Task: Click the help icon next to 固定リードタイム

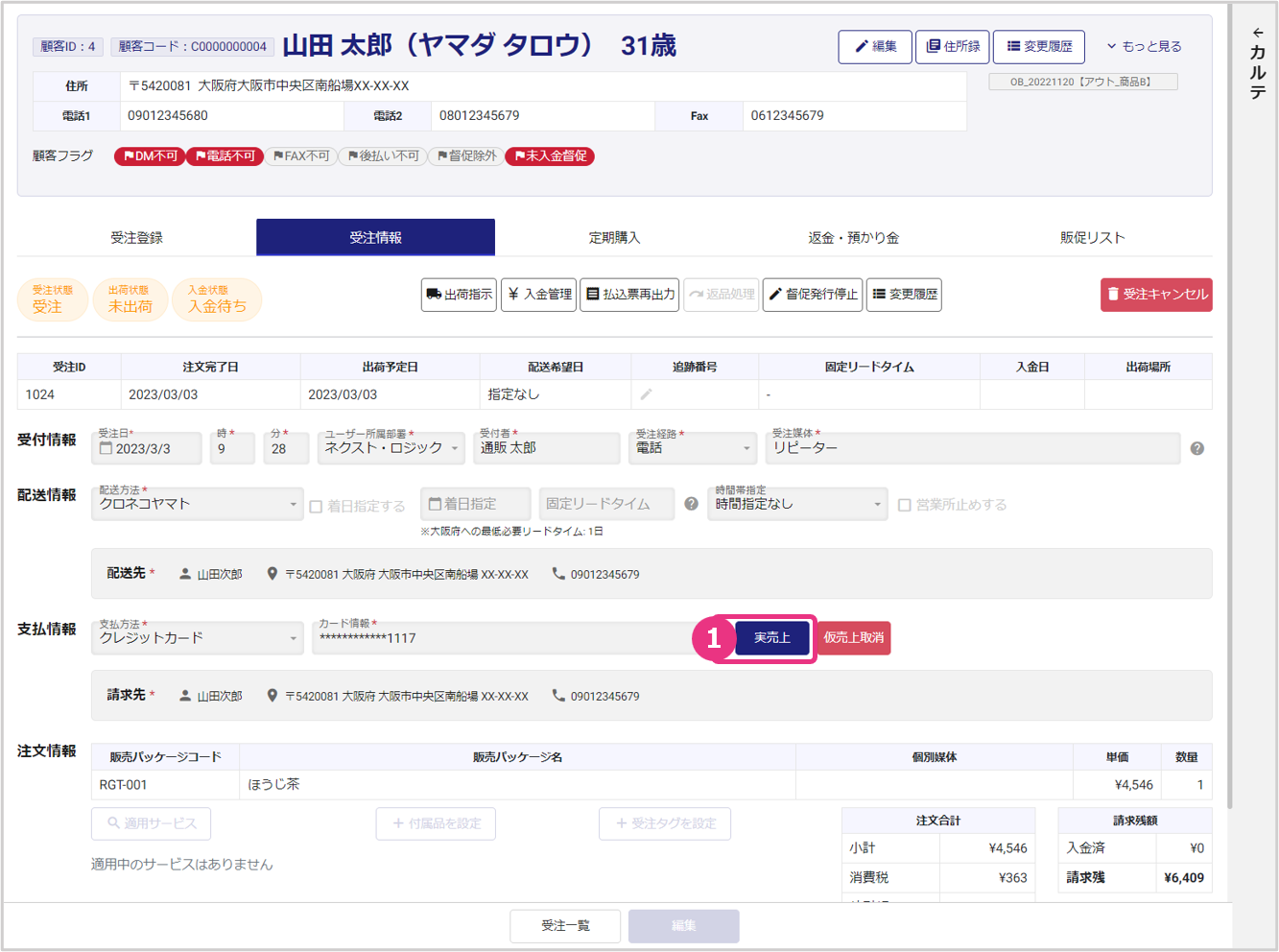Action: point(691,504)
